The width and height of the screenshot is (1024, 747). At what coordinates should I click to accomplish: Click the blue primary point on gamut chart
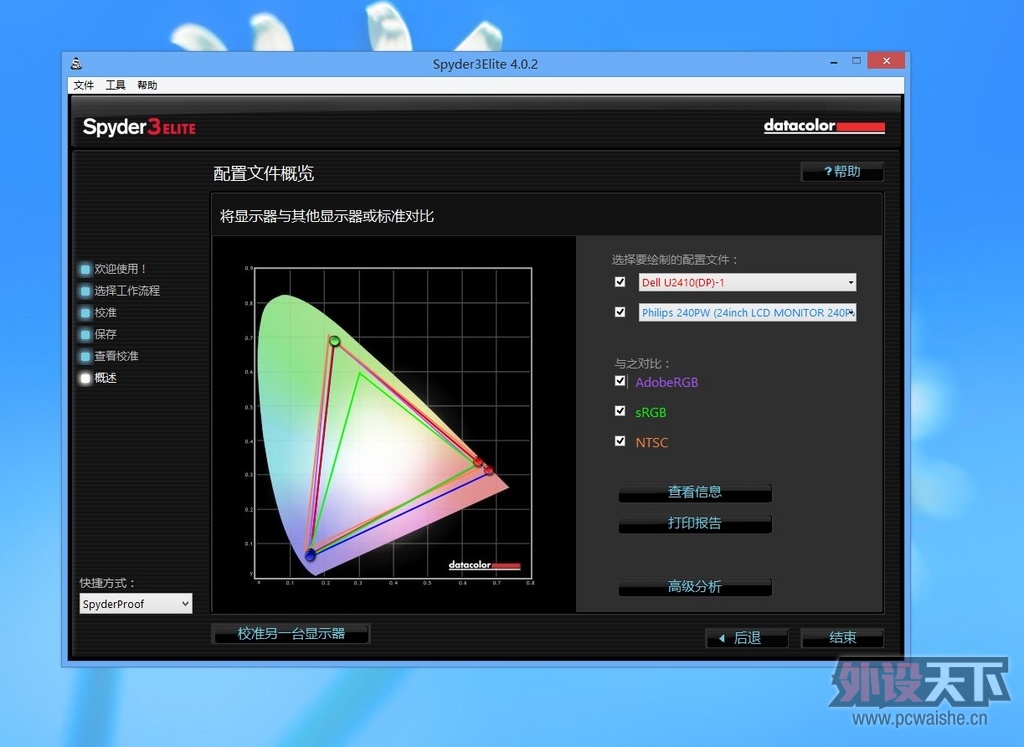click(310, 555)
